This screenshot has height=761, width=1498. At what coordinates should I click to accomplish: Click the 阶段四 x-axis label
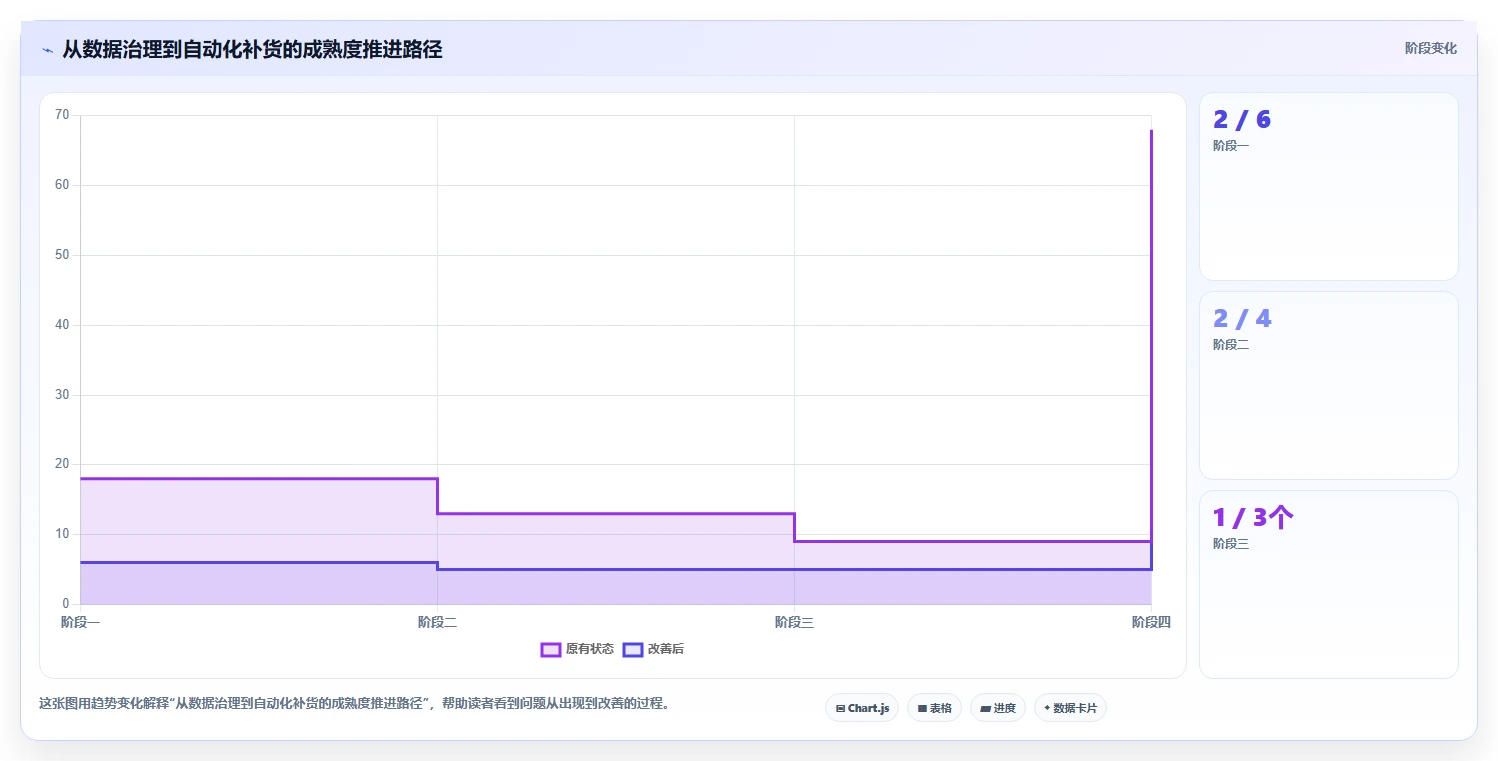pyautogui.click(x=1151, y=622)
